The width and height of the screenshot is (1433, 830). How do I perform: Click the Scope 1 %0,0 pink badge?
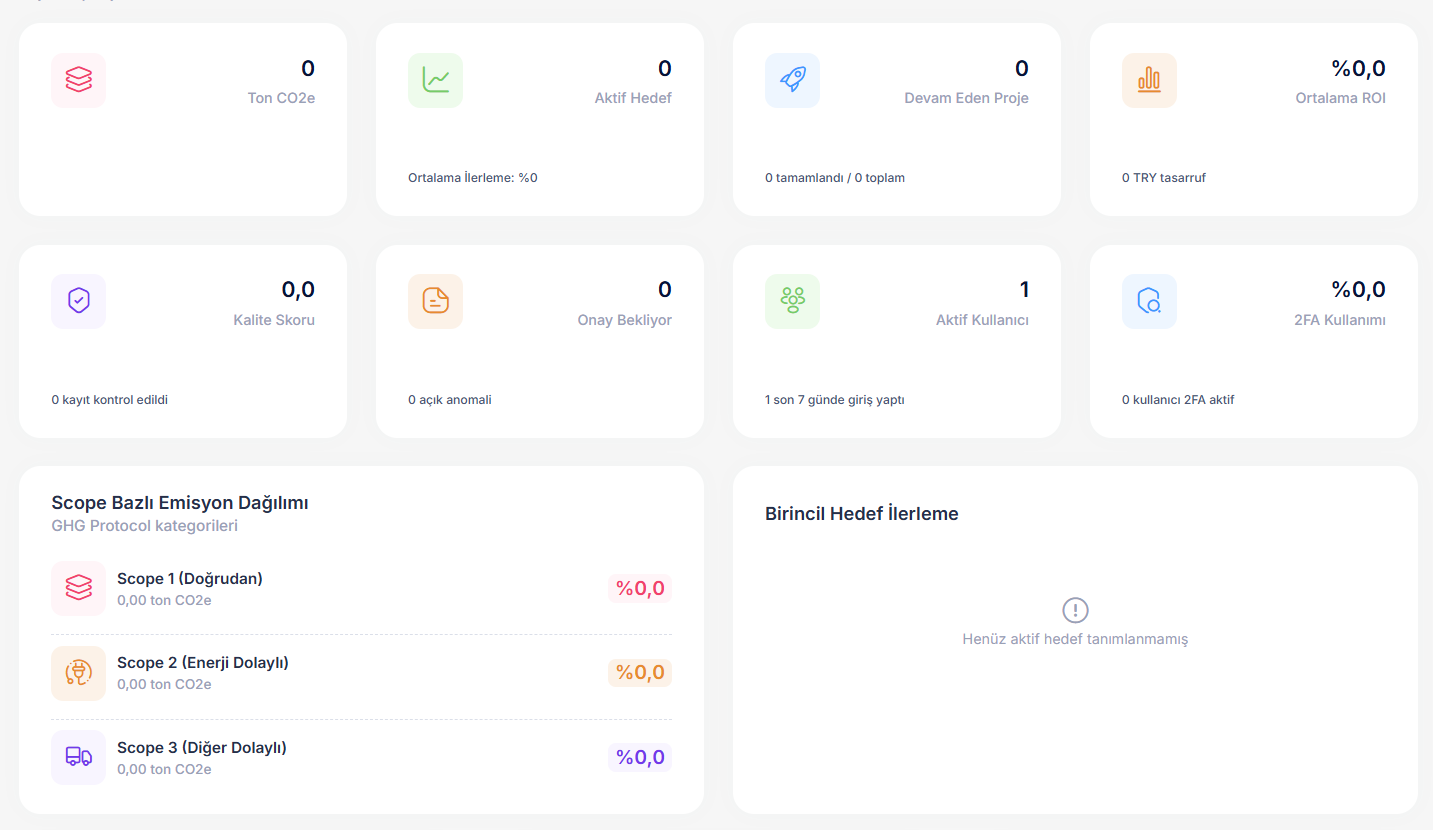640,589
